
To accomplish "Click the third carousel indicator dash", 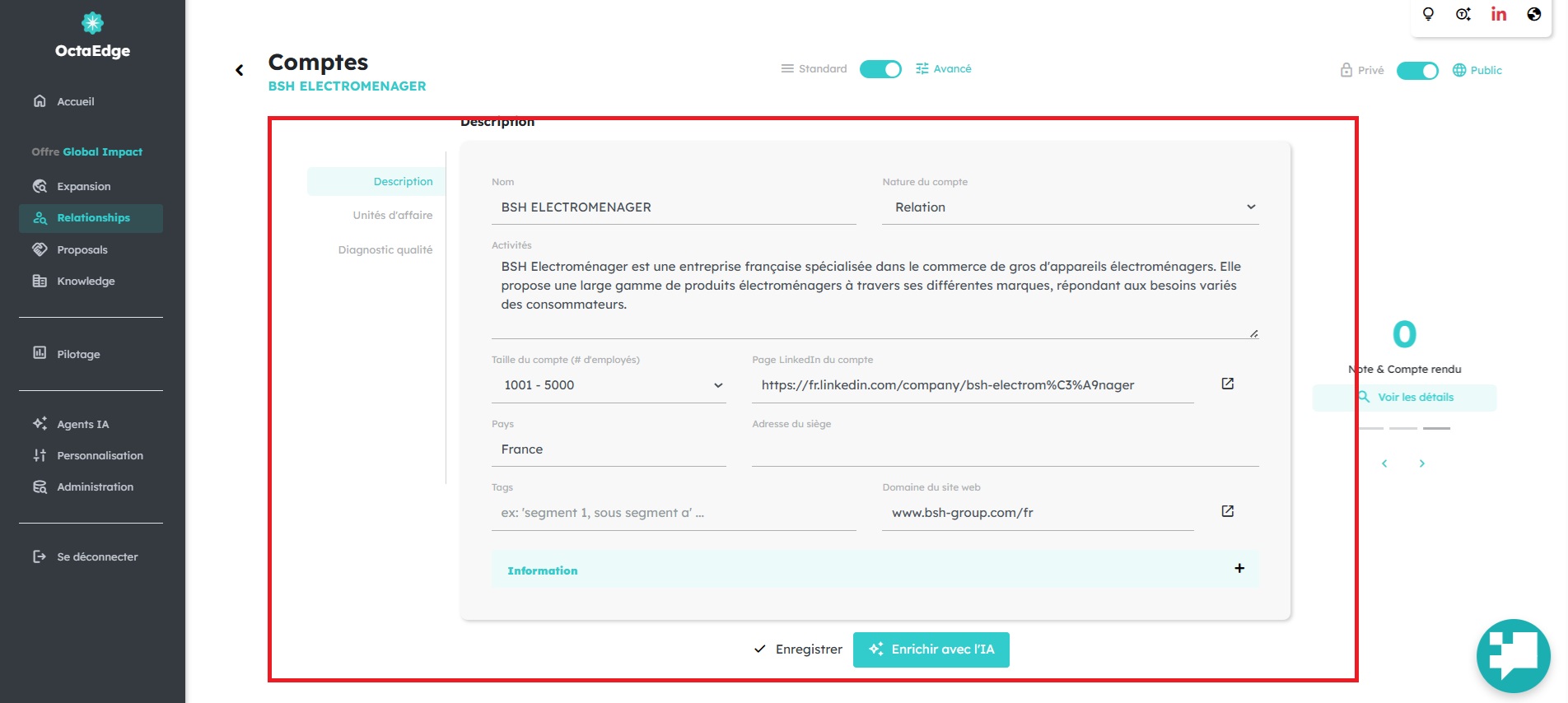I will pyautogui.click(x=1436, y=428).
